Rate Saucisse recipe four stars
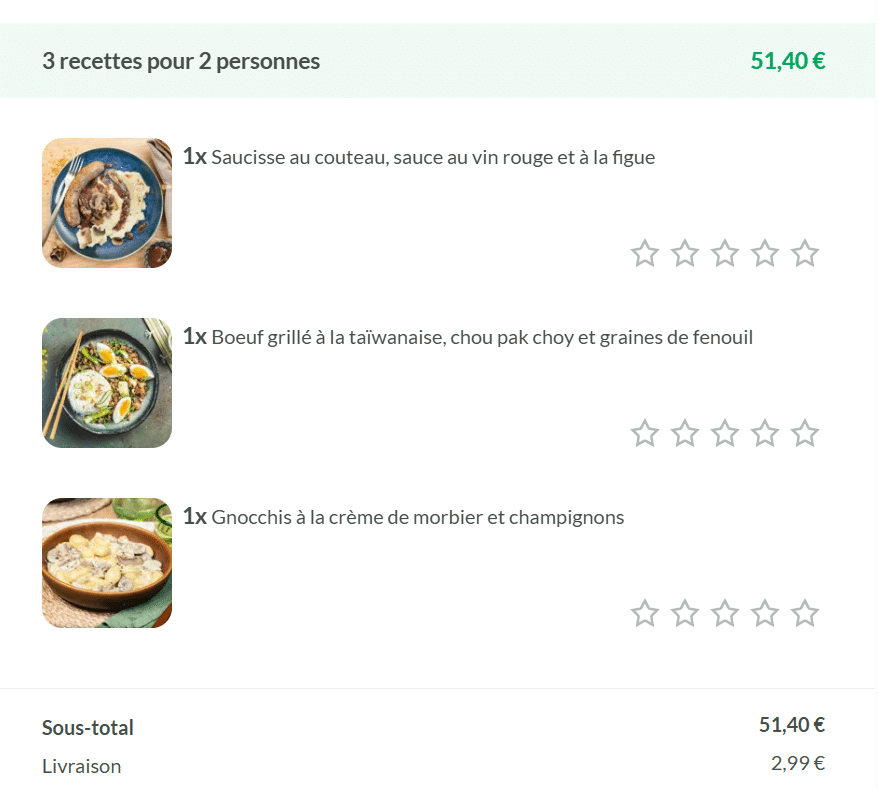Screen dimensions: 878x789 tap(765, 254)
